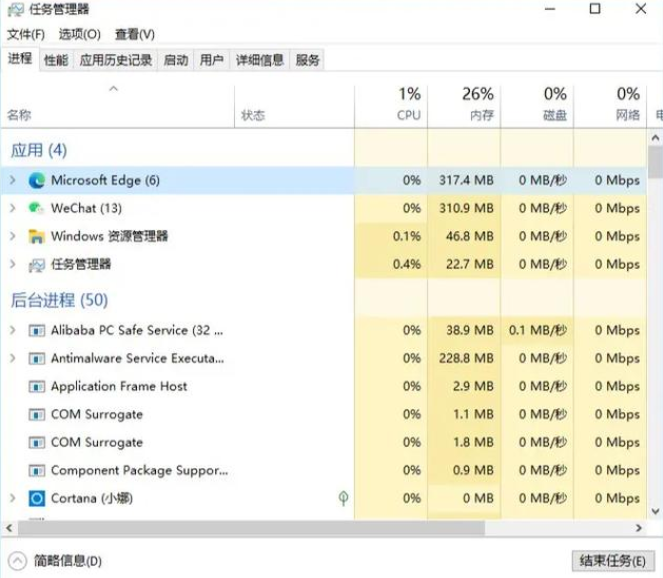Sort by the 磁盘 column header

tap(537, 106)
